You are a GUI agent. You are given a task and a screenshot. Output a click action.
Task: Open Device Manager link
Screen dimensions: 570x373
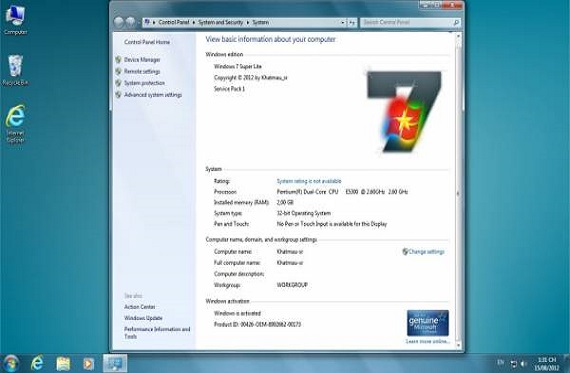142,60
